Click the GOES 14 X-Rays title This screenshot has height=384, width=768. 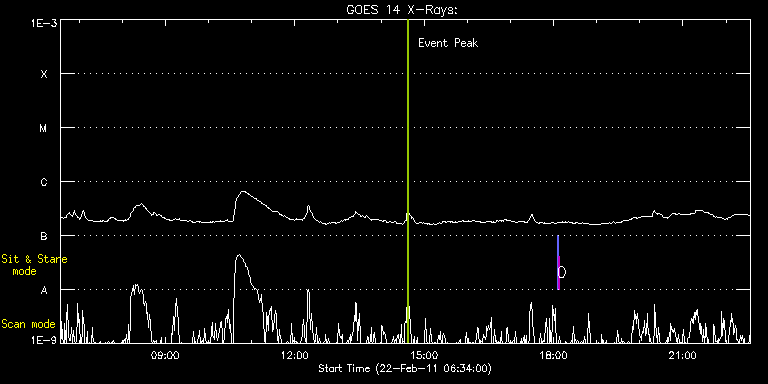pos(402,10)
